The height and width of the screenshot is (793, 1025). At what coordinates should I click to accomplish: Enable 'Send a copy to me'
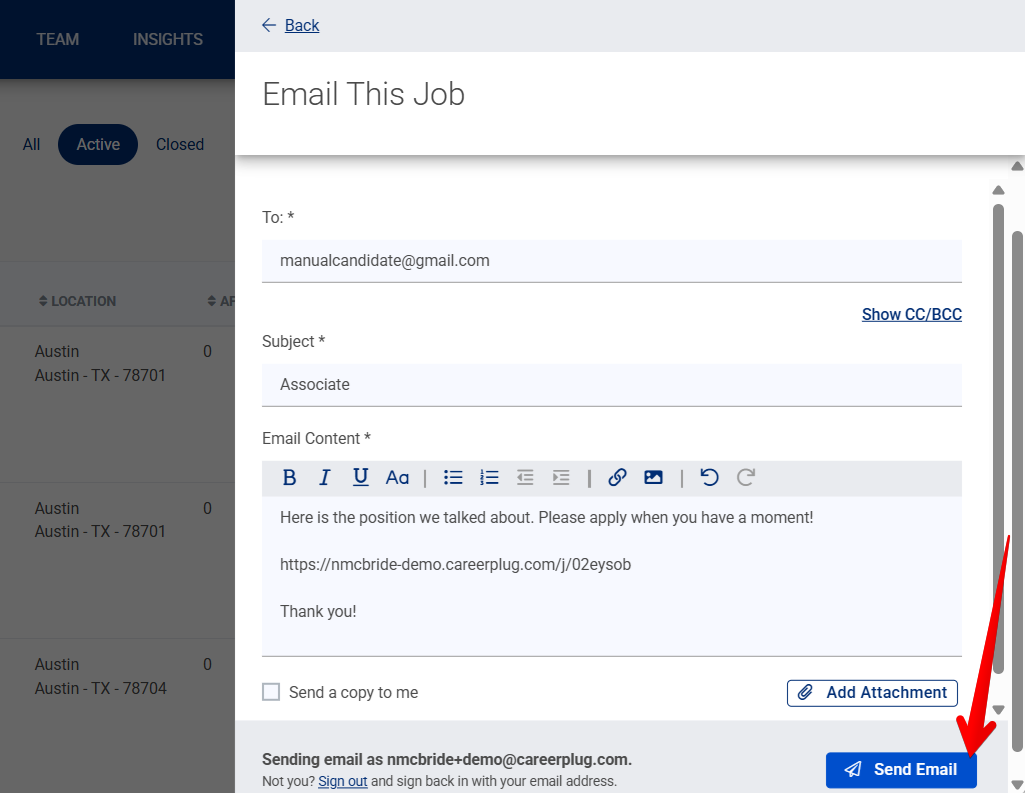(270, 692)
